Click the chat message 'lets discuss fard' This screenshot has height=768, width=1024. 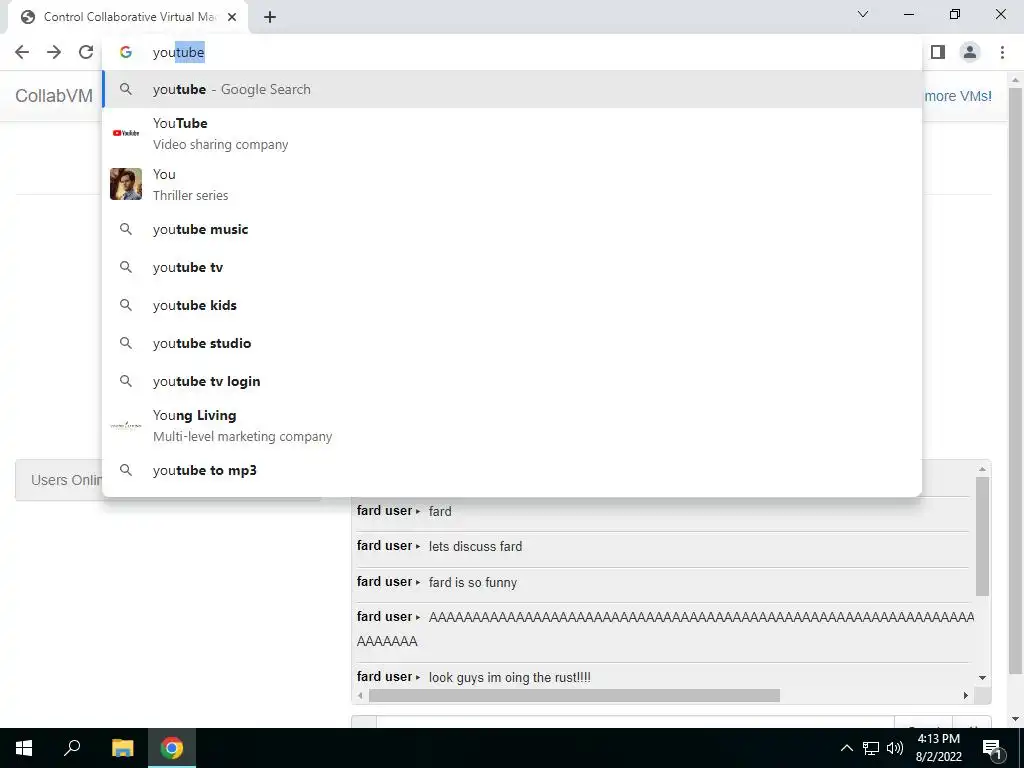click(x=475, y=547)
